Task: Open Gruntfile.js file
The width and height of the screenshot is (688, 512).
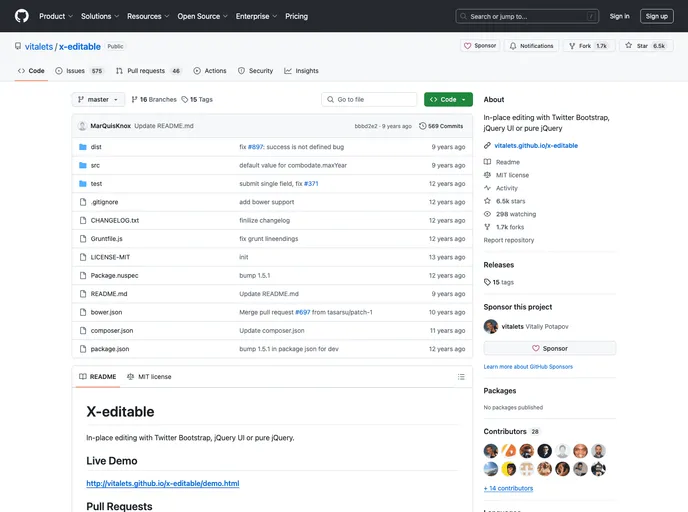Action: 107,239
